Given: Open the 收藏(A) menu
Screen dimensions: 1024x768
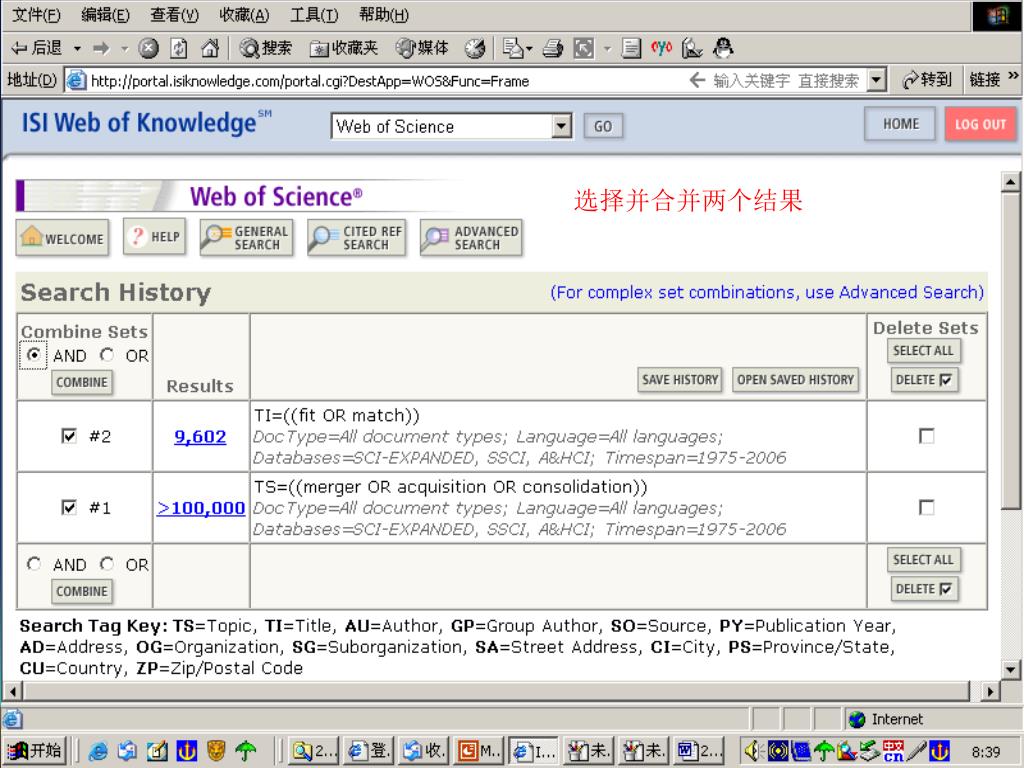Looking at the screenshot, I should click(x=244, y=14).
